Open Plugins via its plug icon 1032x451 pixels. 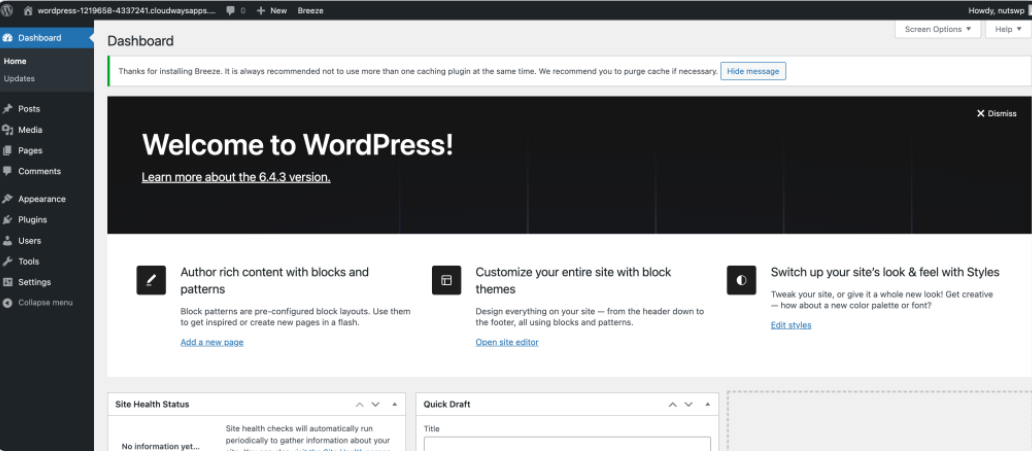click(8, 220)
